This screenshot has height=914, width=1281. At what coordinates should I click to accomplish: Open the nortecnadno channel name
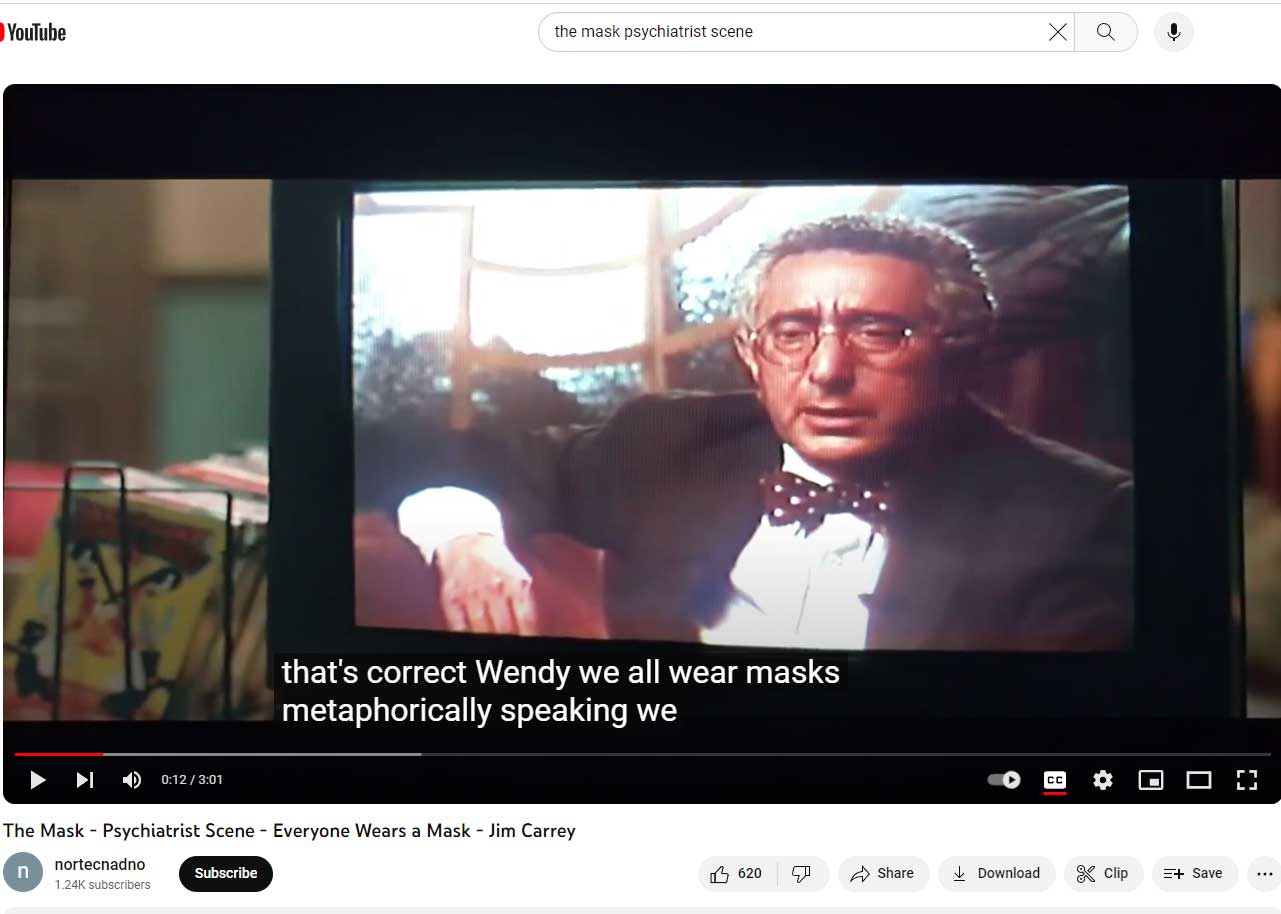[x=100, y=864]
